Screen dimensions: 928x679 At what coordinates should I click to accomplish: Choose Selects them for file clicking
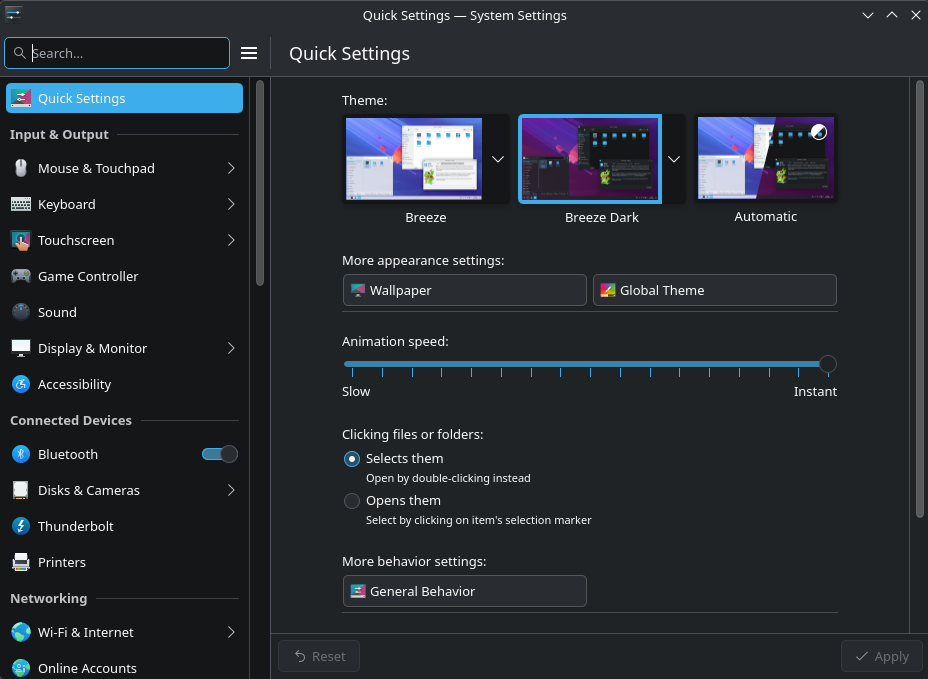pyautogui.click(x=351, y=458)
